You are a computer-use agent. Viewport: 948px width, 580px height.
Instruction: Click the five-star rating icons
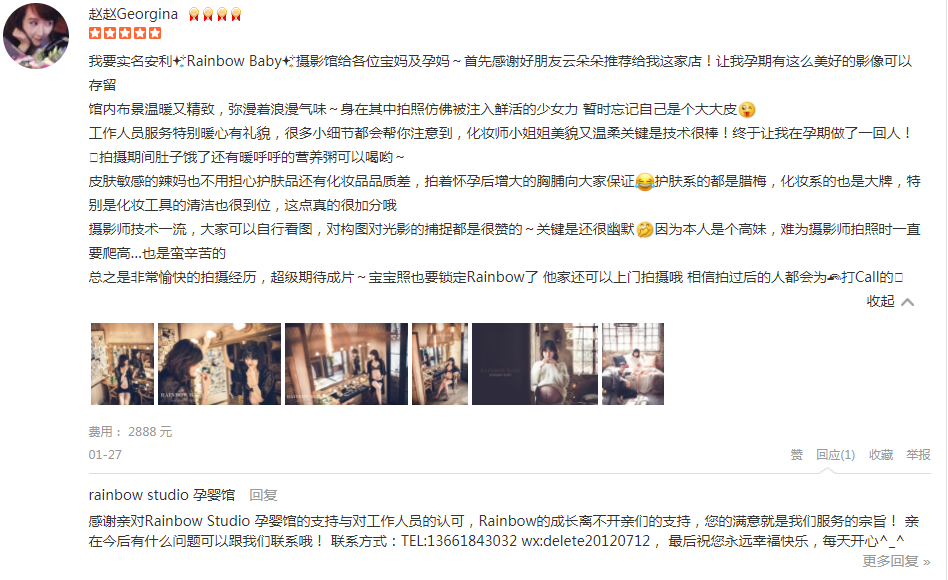(125, 33)
